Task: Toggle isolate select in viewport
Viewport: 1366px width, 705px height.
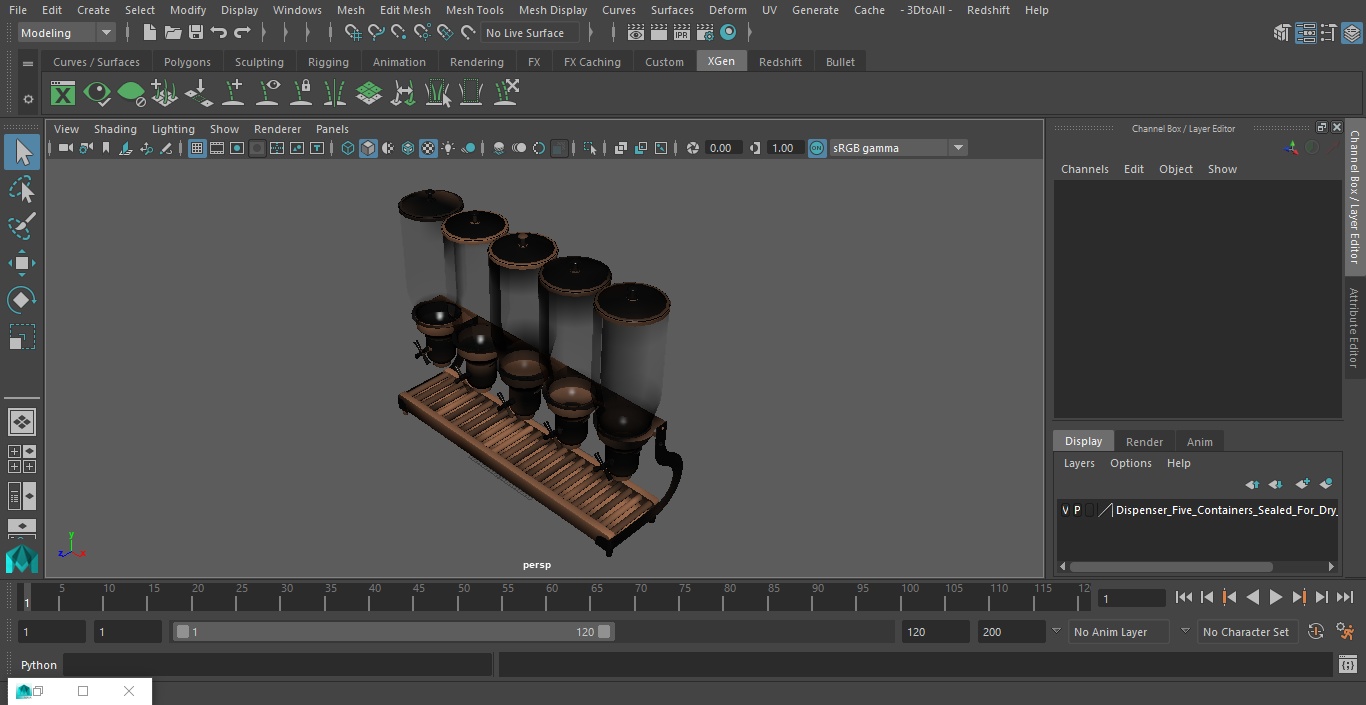Action: point(590,148)
